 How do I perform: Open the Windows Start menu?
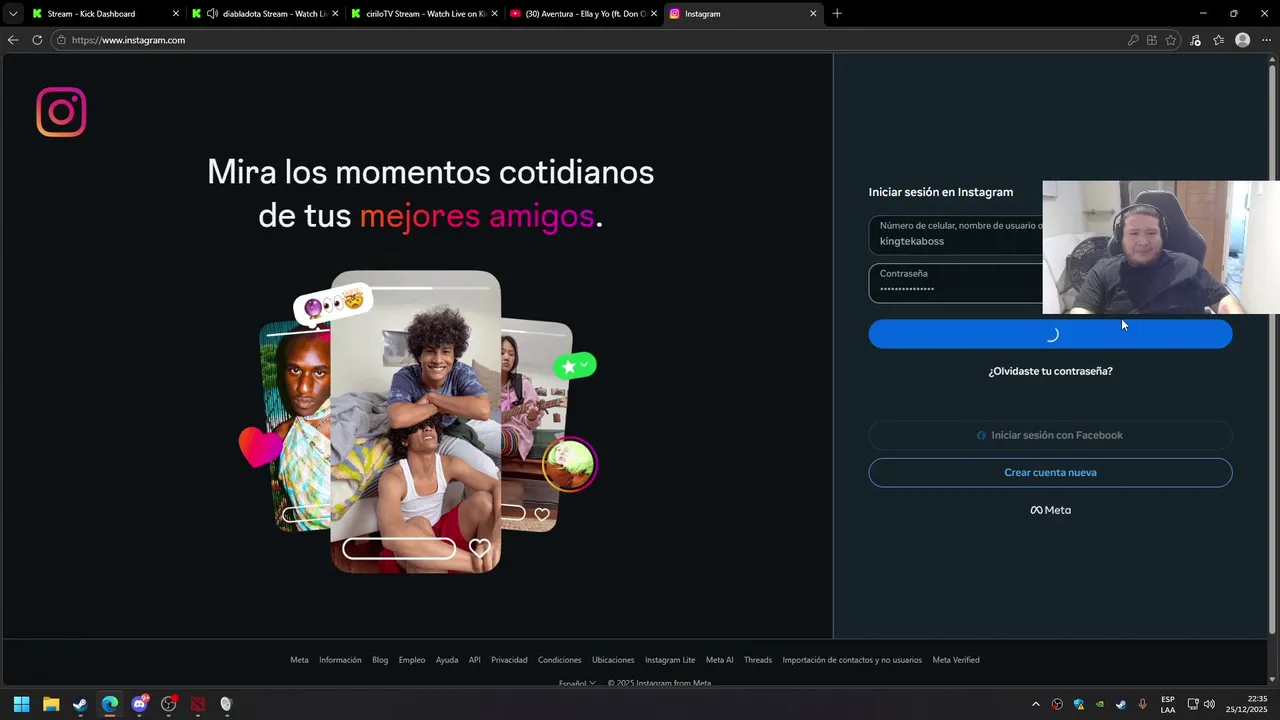[x=21, y=704]
